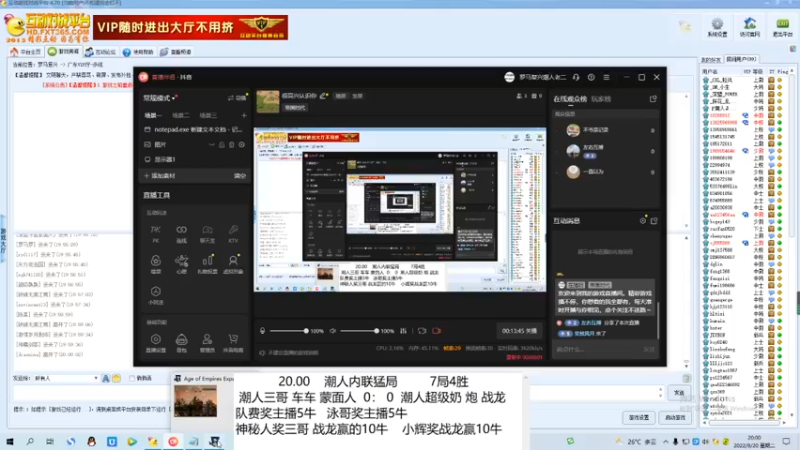Viewport: 800px width, 450px height.
Task: Click the screen rotate/switch icon in control bar
Action: click(422, 331)
